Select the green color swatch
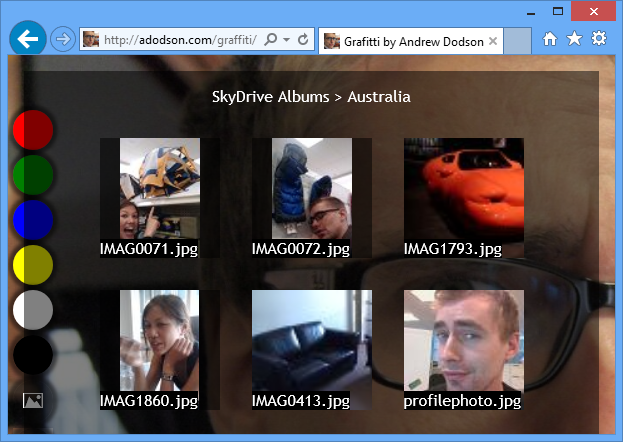 tap(33, 175)
